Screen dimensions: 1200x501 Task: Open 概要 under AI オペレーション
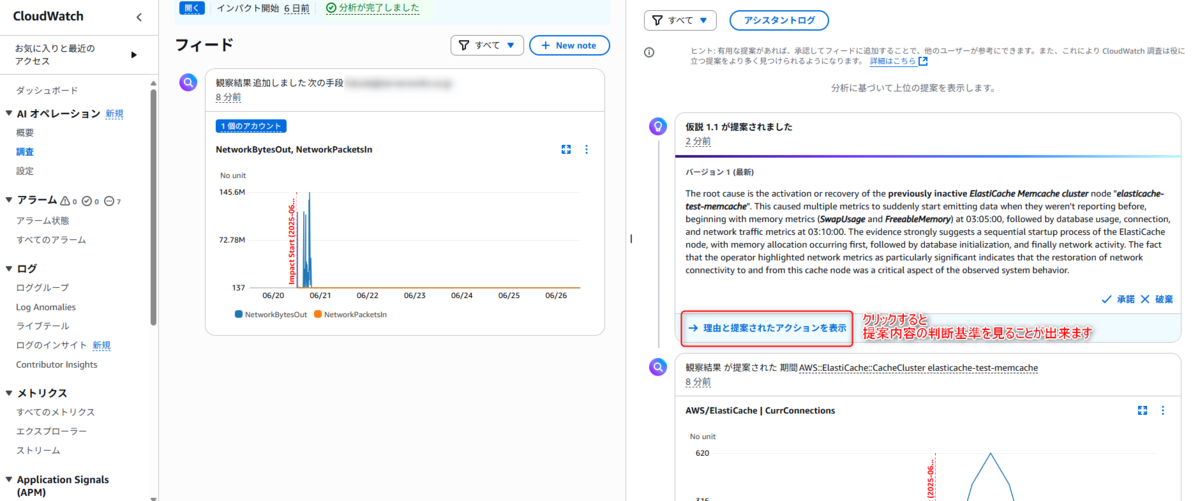point(25,133)
